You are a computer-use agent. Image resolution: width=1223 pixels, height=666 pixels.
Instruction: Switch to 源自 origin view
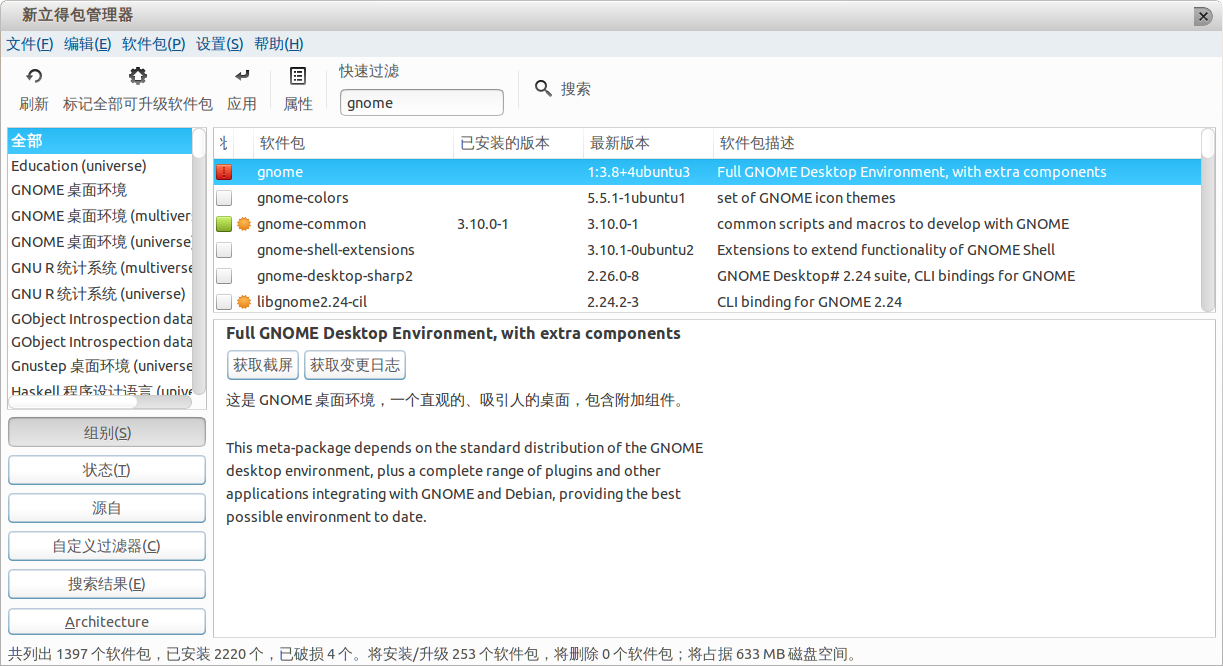click(x=107, y=508)
